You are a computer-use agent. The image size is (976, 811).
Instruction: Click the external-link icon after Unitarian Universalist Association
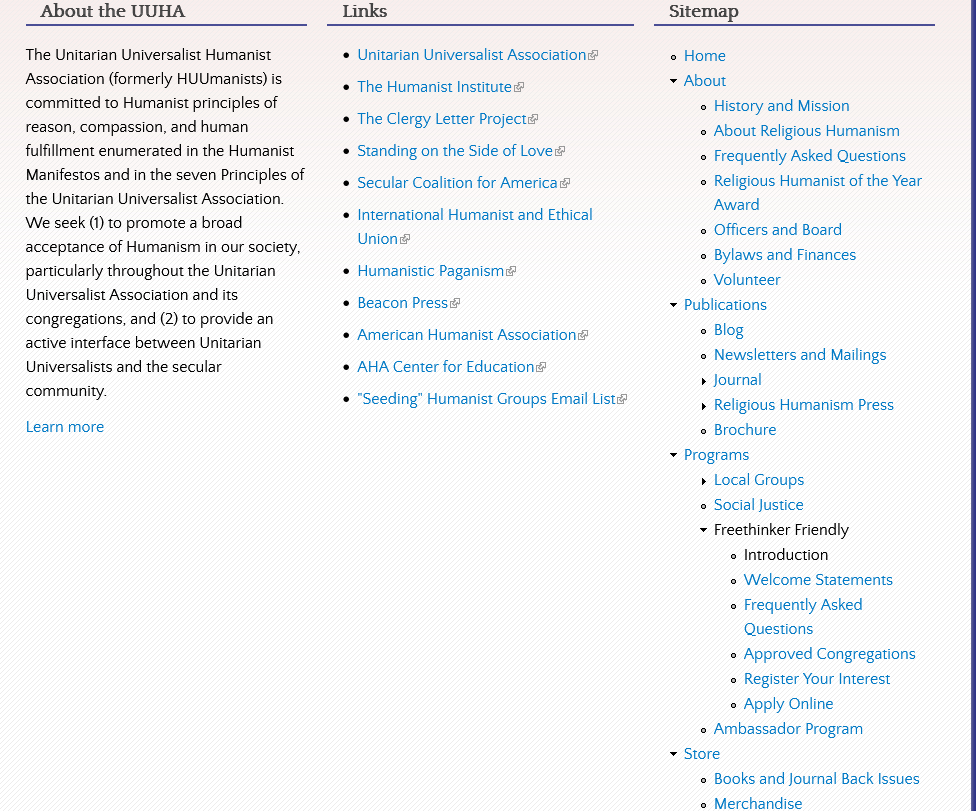593,55
